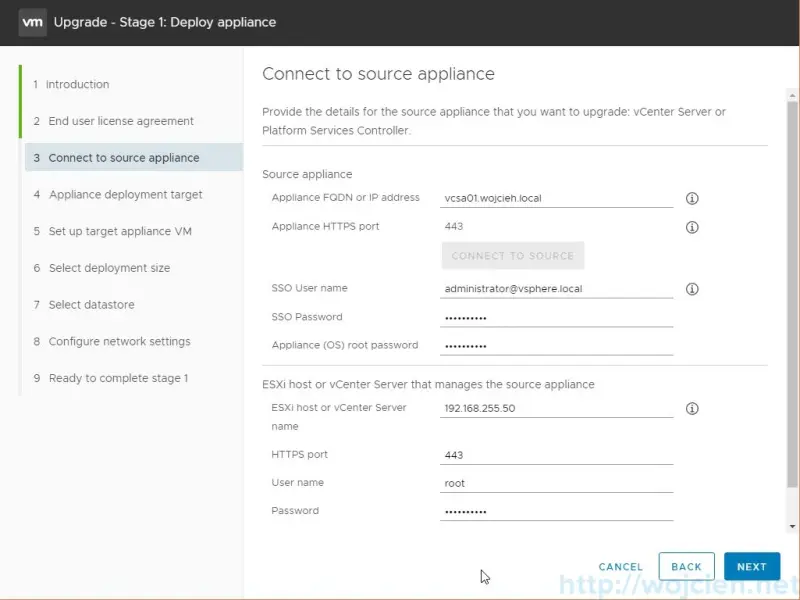Cancel the upgrade wizard
This screenshot has height=600, width=800.
tap(620, 566)
